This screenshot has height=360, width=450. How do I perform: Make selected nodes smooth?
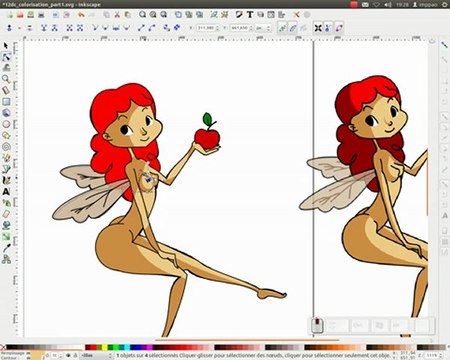tap(105, 28)
